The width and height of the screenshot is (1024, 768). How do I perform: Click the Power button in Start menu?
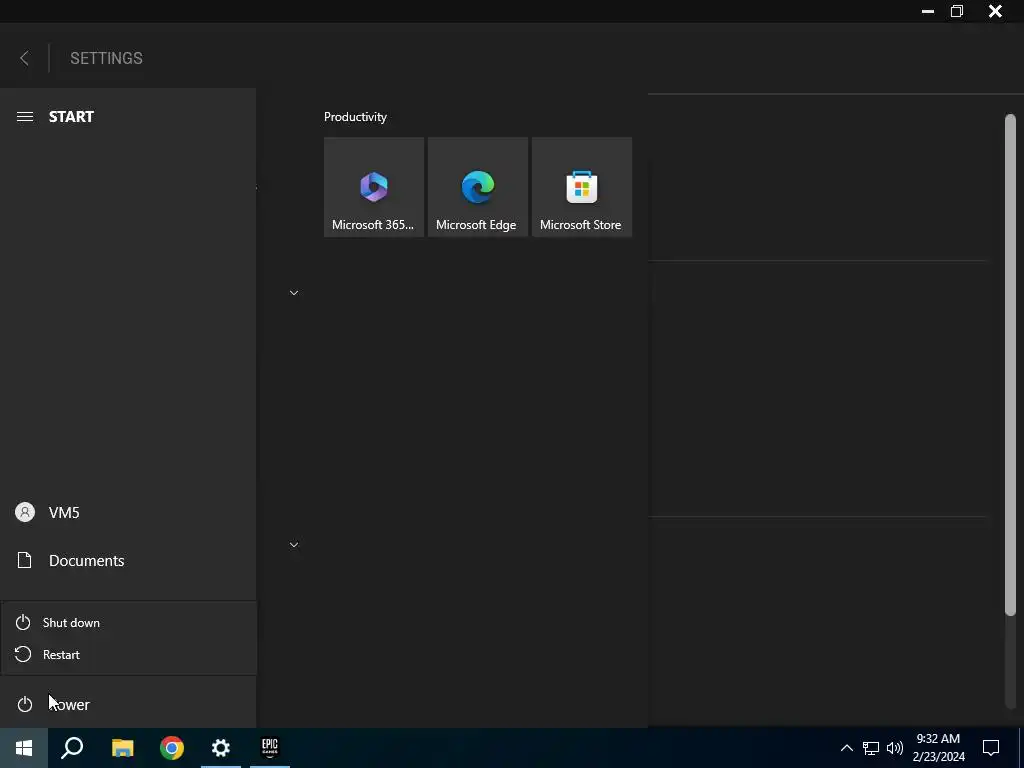tap(128, 704)
